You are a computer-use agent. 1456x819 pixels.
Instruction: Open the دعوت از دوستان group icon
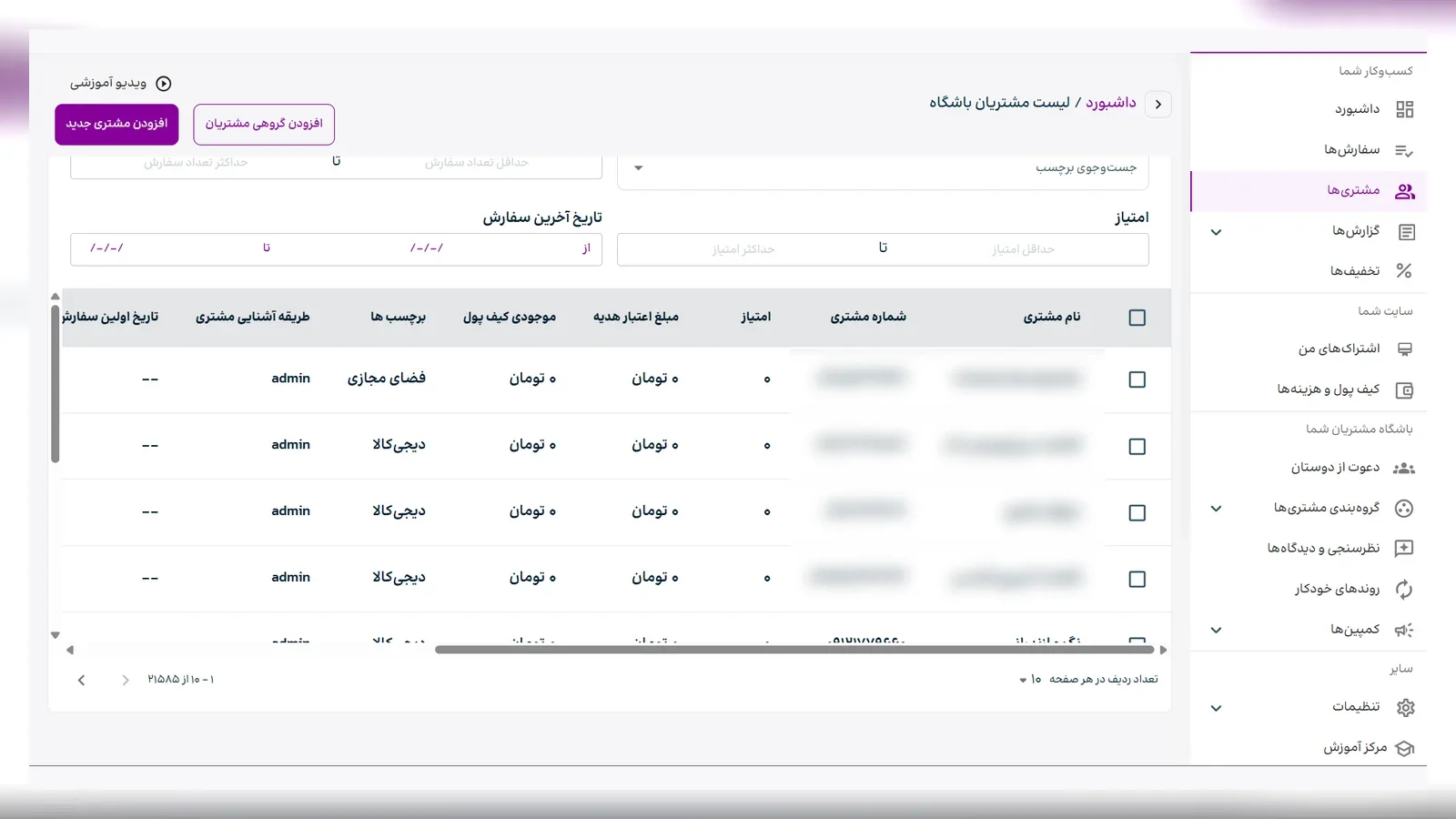tap(1404, 469)
